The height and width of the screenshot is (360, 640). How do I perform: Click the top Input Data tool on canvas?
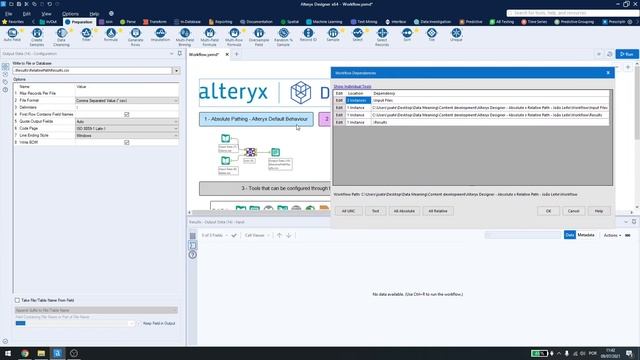click(225, 138)
